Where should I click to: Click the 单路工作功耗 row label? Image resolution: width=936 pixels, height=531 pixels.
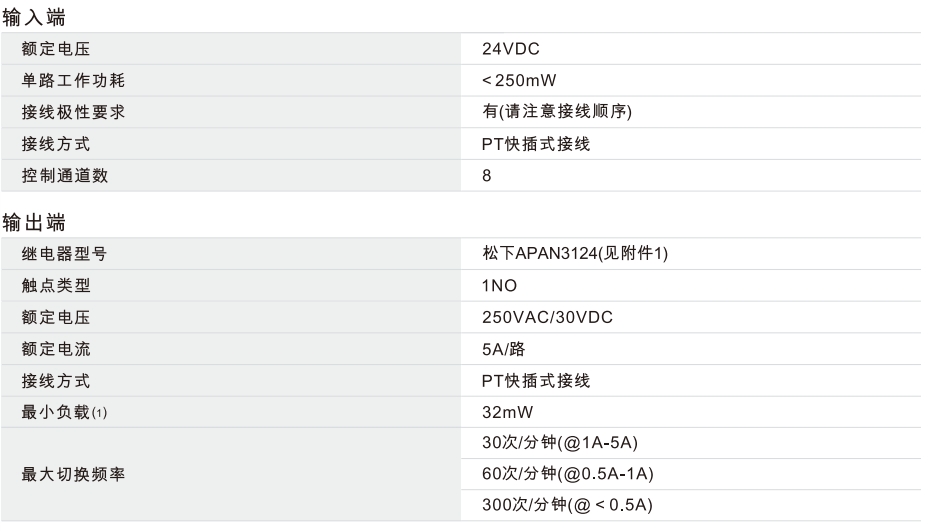tap(73, 81)
